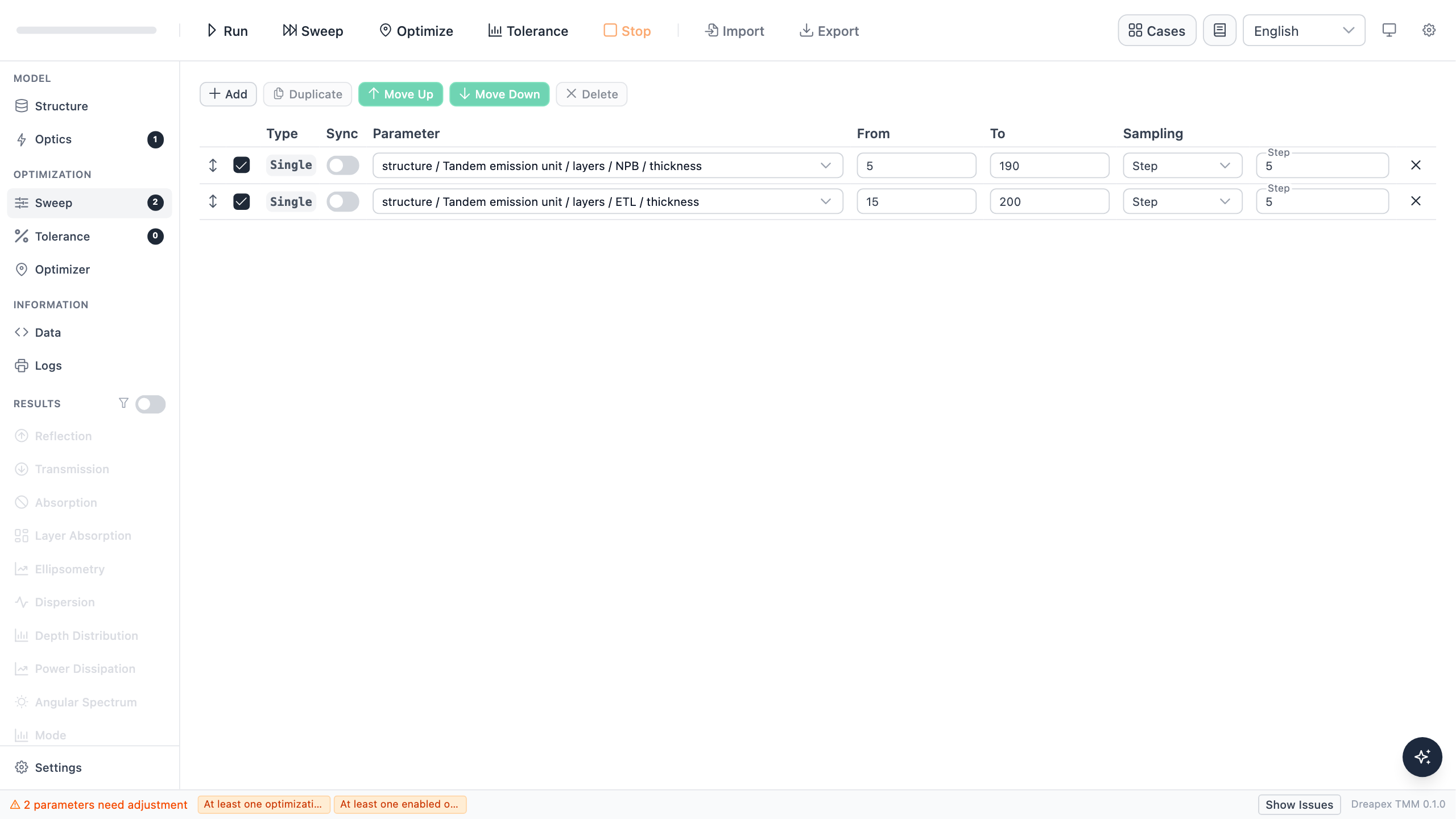Open Sampling dropdown for NPB row

click(1182, 166)
